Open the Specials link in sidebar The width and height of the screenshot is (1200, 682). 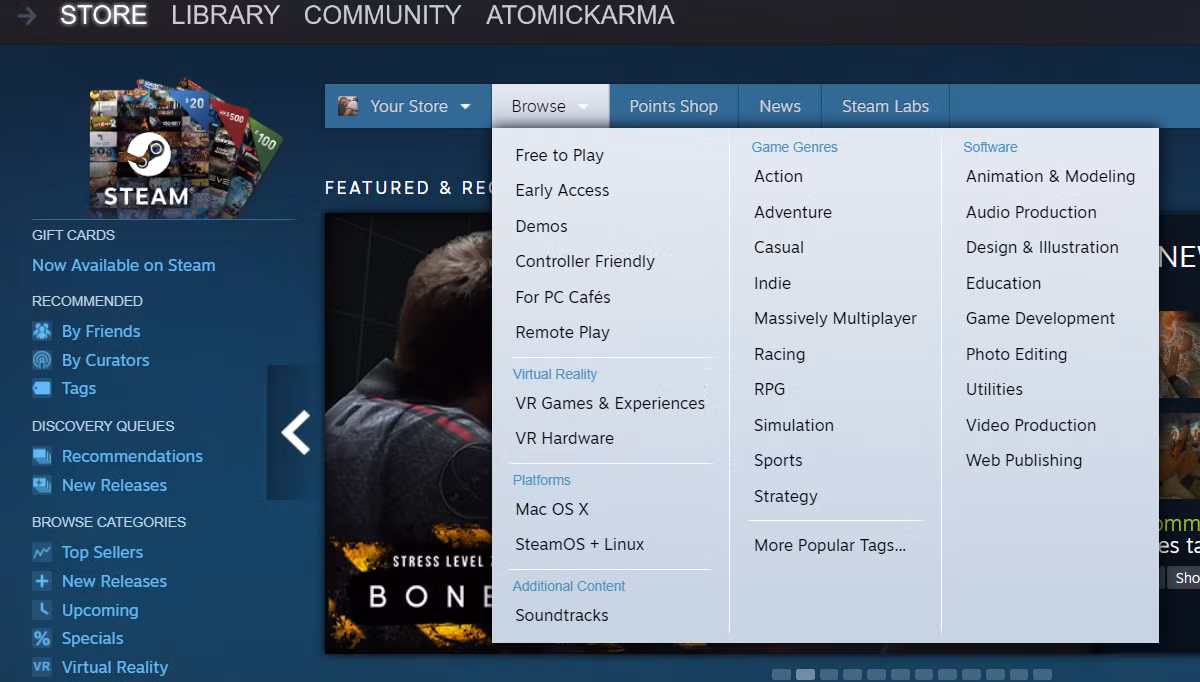92,638
